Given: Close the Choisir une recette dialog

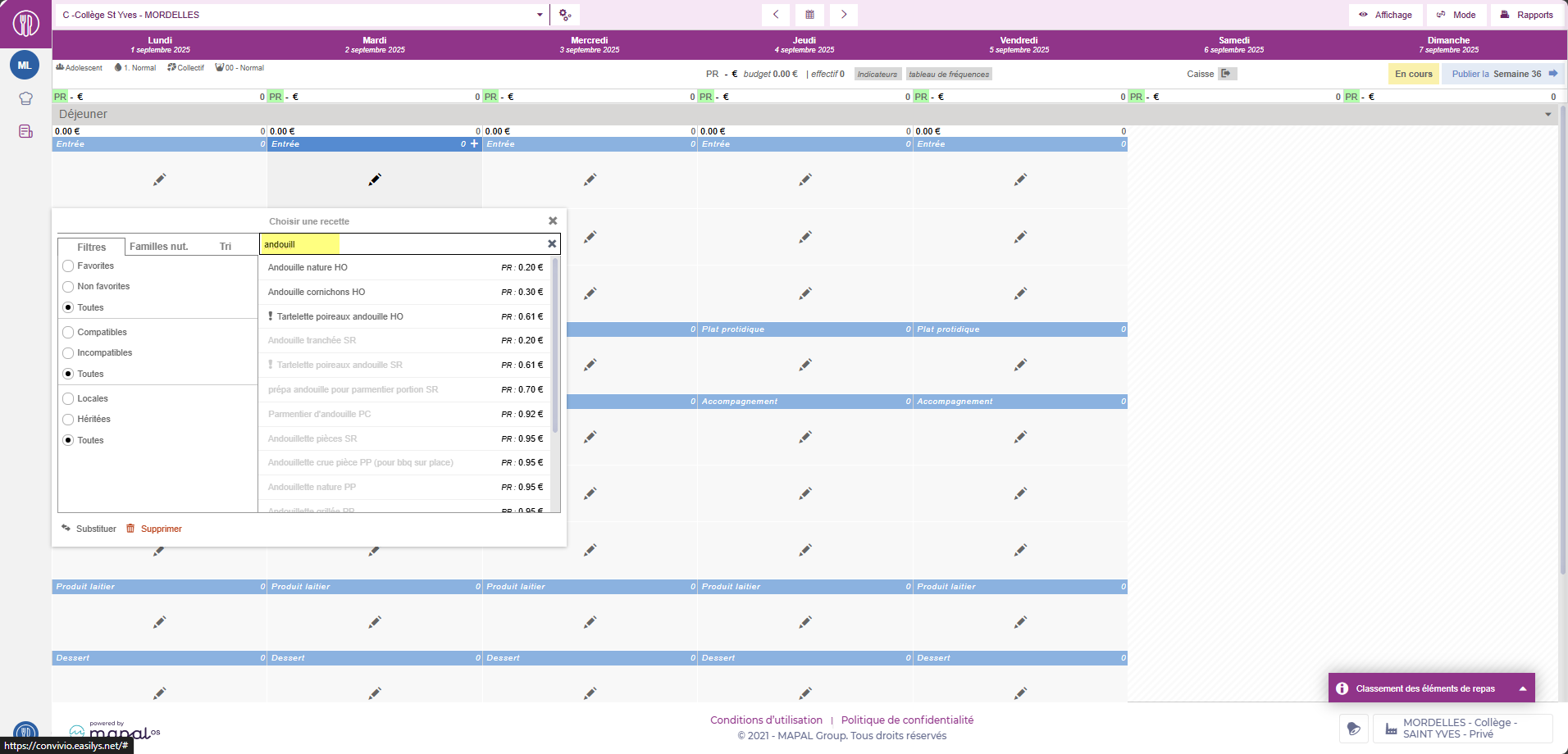Looking at the screenshot, I should [553, 220].
